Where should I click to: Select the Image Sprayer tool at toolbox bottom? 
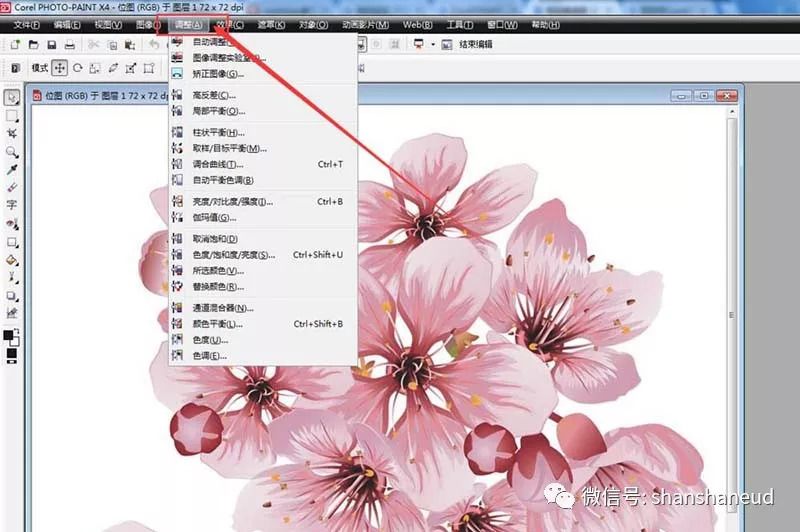12,313
